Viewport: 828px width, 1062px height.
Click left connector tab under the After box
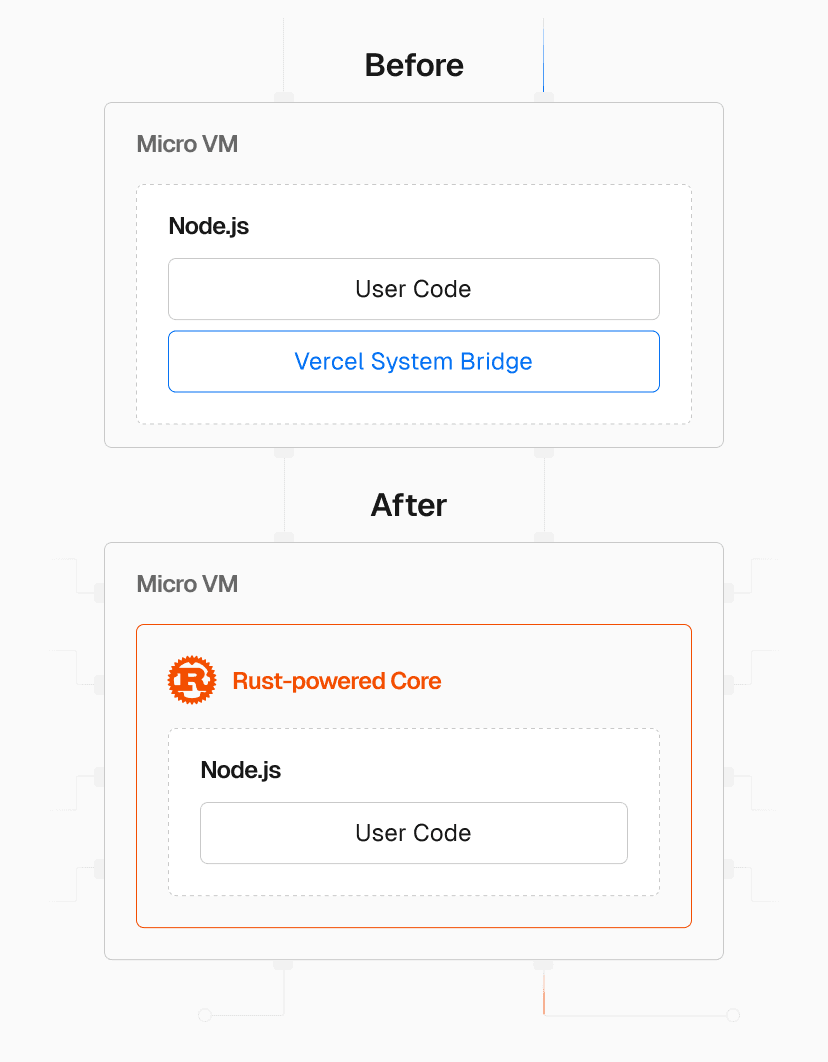click(284, 965)
